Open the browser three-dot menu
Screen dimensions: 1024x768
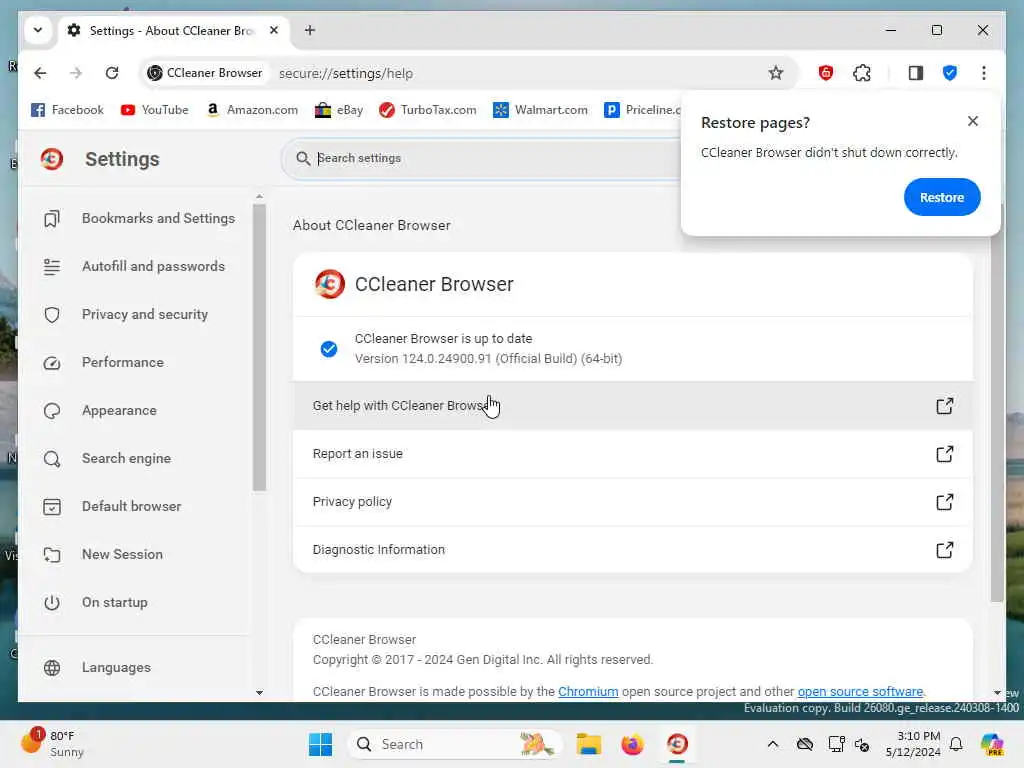(x=984, y=73)
